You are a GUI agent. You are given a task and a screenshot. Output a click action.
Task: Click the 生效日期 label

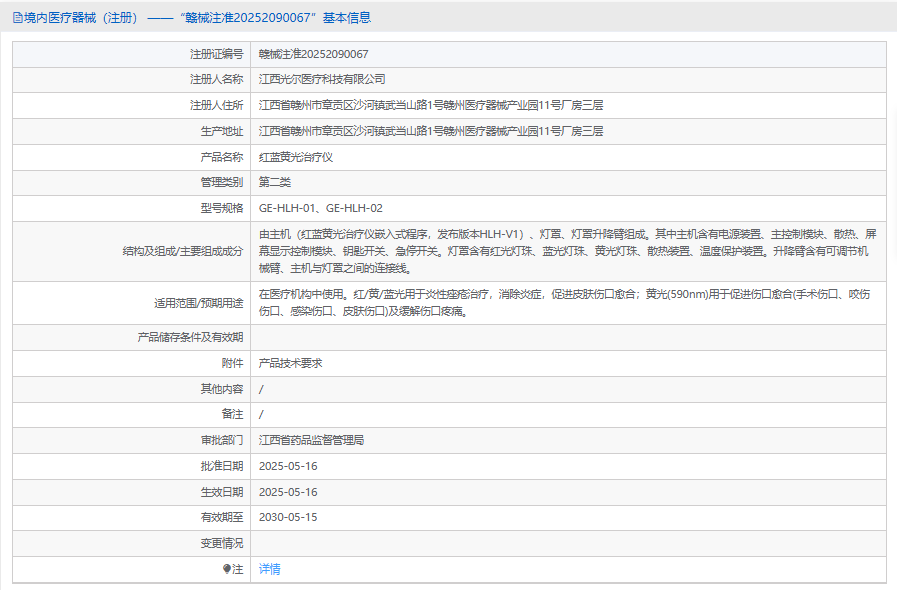[x=221, y=492]
